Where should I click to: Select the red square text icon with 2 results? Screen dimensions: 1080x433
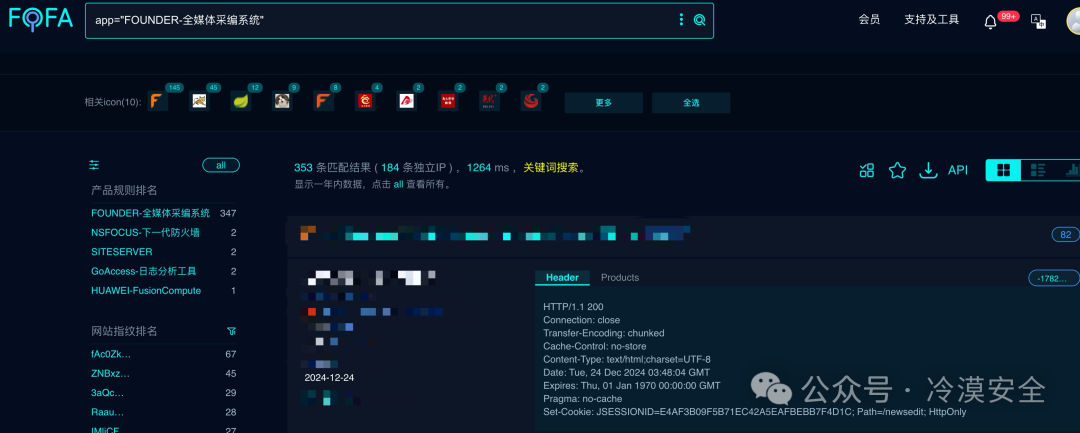coord(448,101)
